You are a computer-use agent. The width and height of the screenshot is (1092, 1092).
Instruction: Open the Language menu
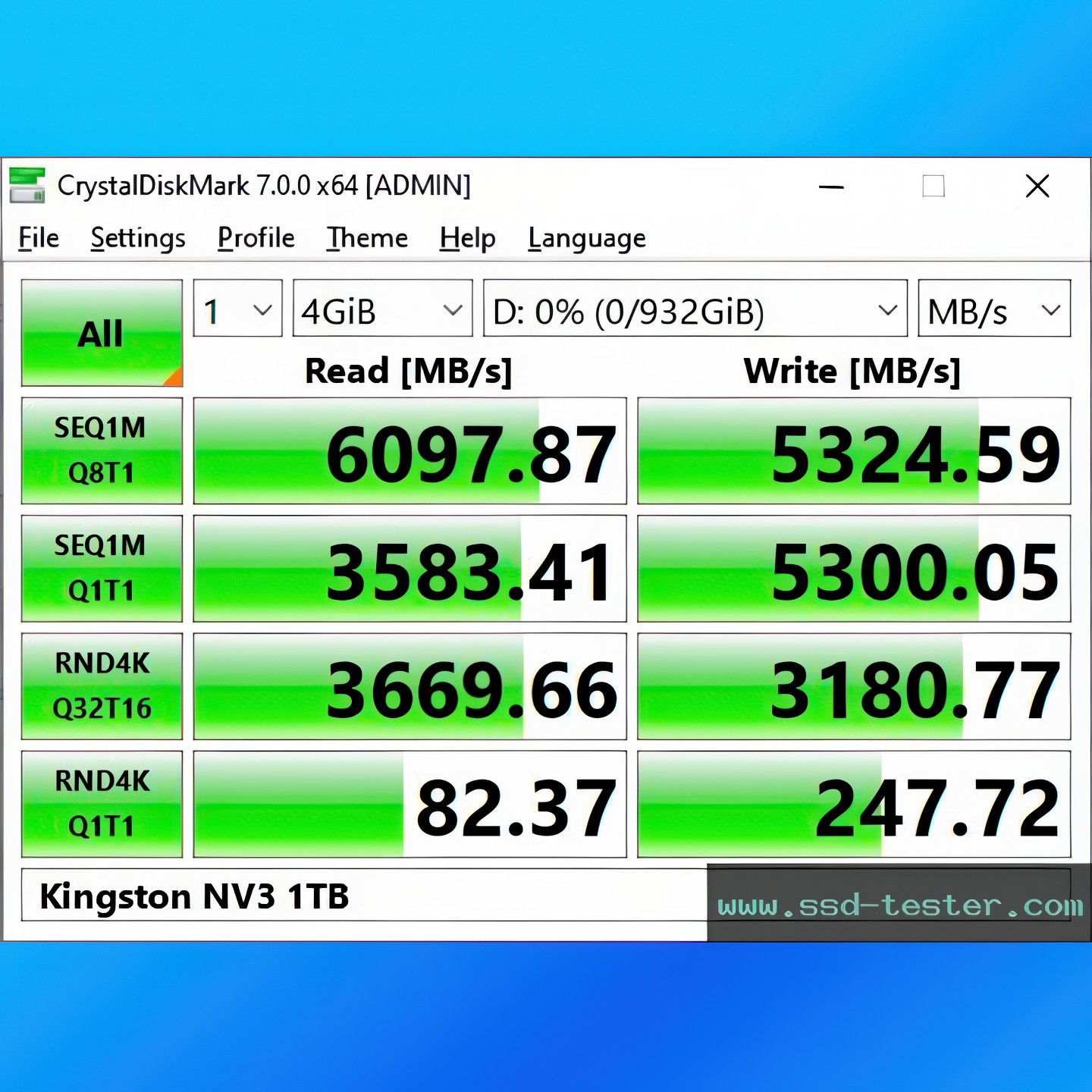click(x=588, y=238)
